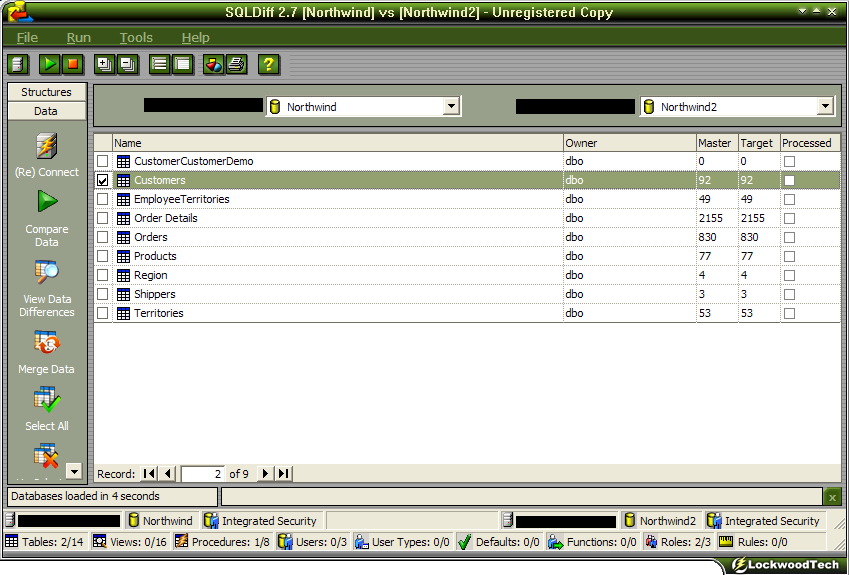
Task: Sort by the Owner column header
Action: pos(630,143)
